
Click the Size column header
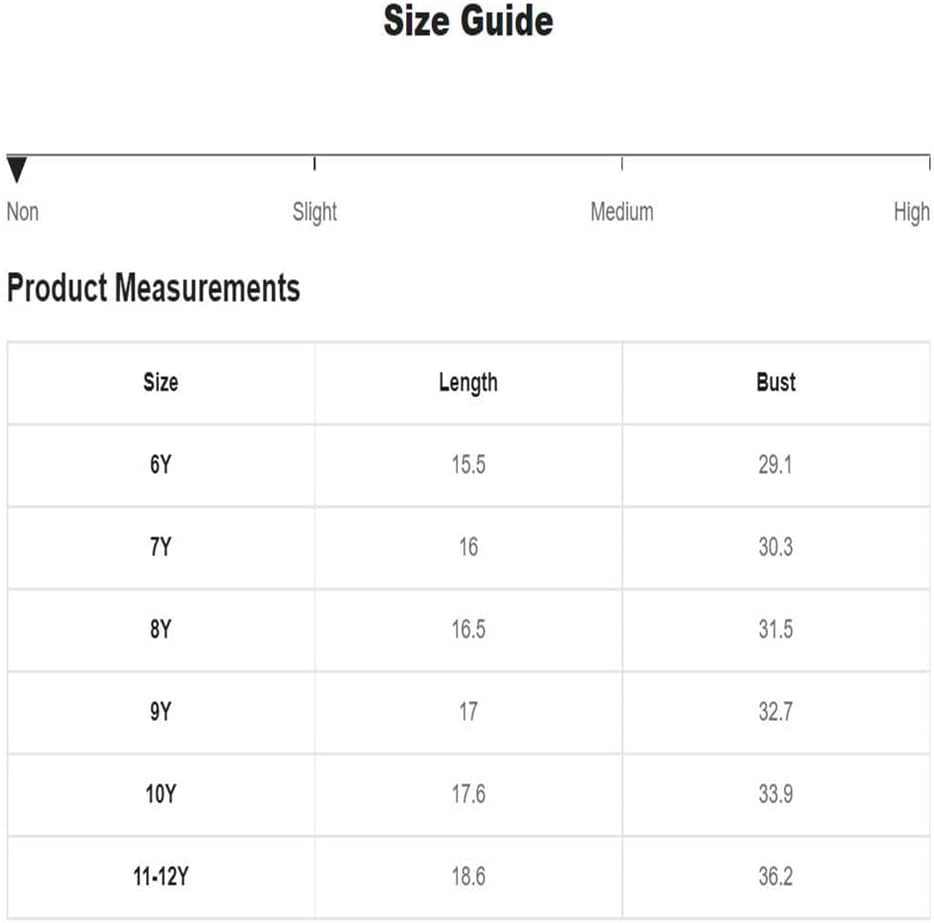tap(161, 382)
